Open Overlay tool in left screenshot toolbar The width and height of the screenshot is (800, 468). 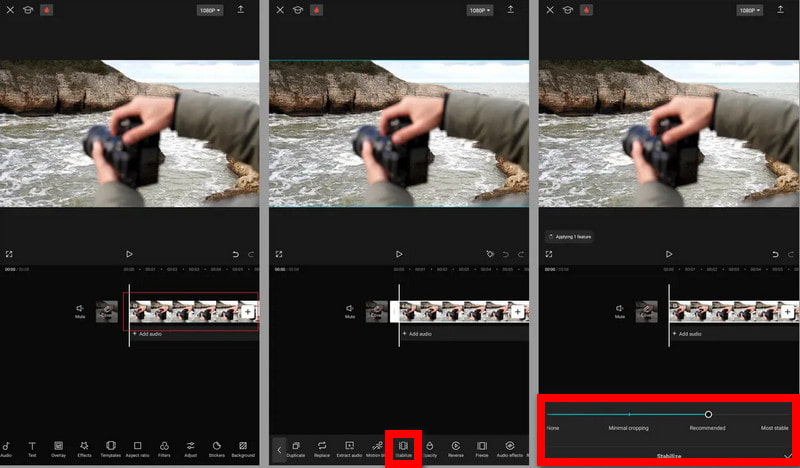click(58, 449)
